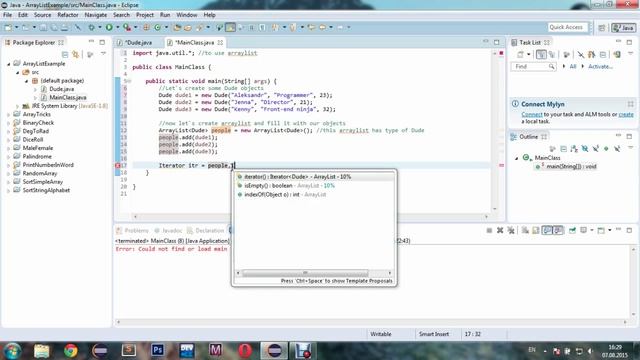The image size is (640, 360).
Task: Click Link with Editor in Package Explorer
Action: pyautogui.click(x=76, y=54)
